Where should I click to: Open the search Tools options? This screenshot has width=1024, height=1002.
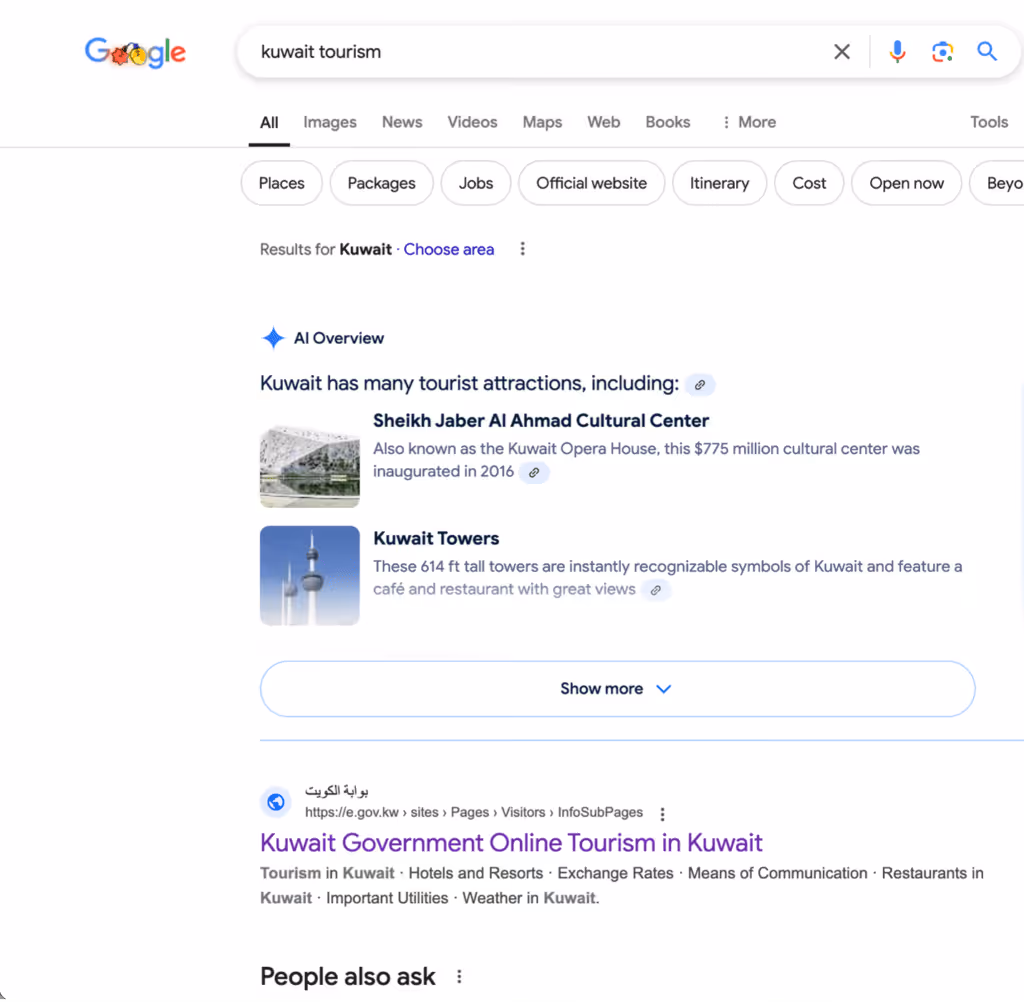989,122
